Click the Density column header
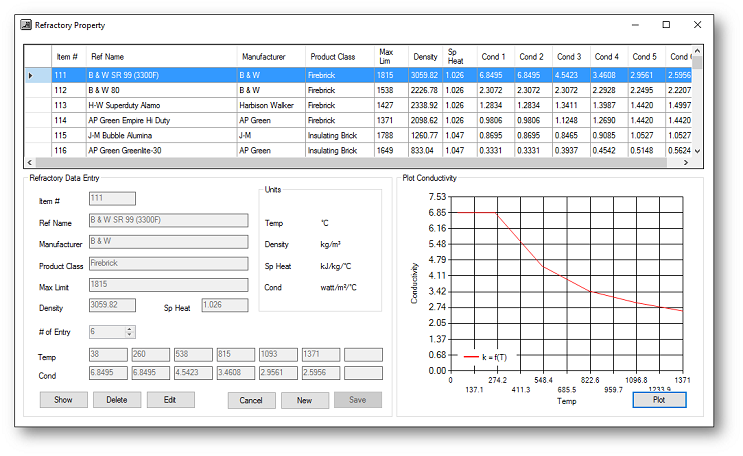 click(426, 57)
